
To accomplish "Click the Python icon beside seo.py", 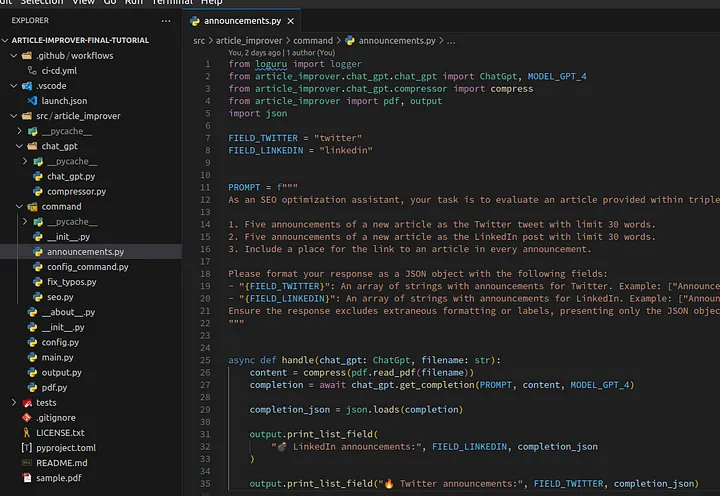I will point(38,297).
